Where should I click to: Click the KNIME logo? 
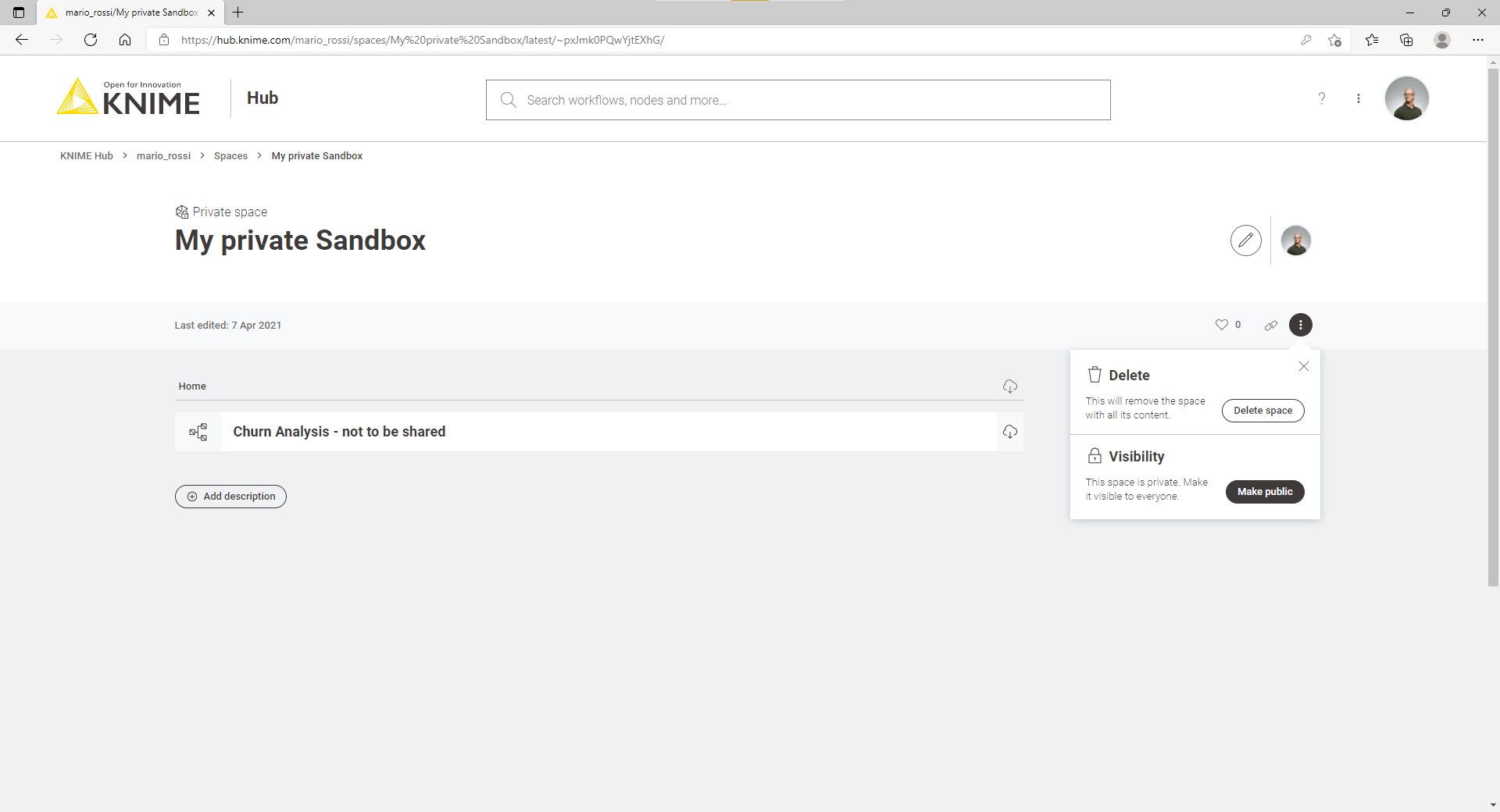(129, 98)
